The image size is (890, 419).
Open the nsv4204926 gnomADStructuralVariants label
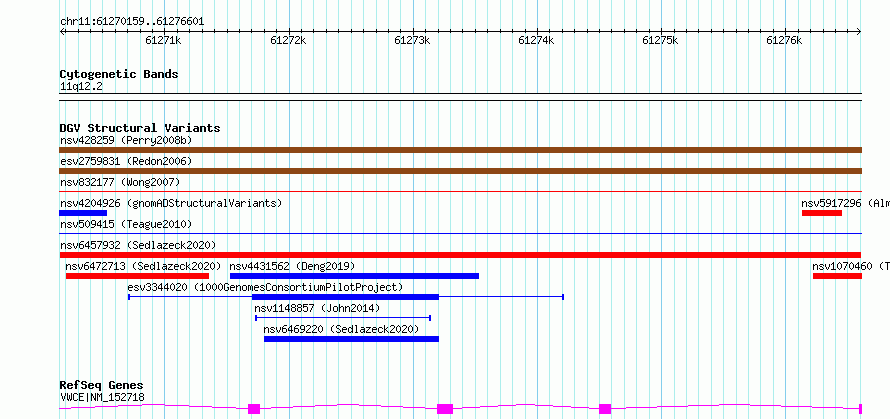[x=171, y=203]
